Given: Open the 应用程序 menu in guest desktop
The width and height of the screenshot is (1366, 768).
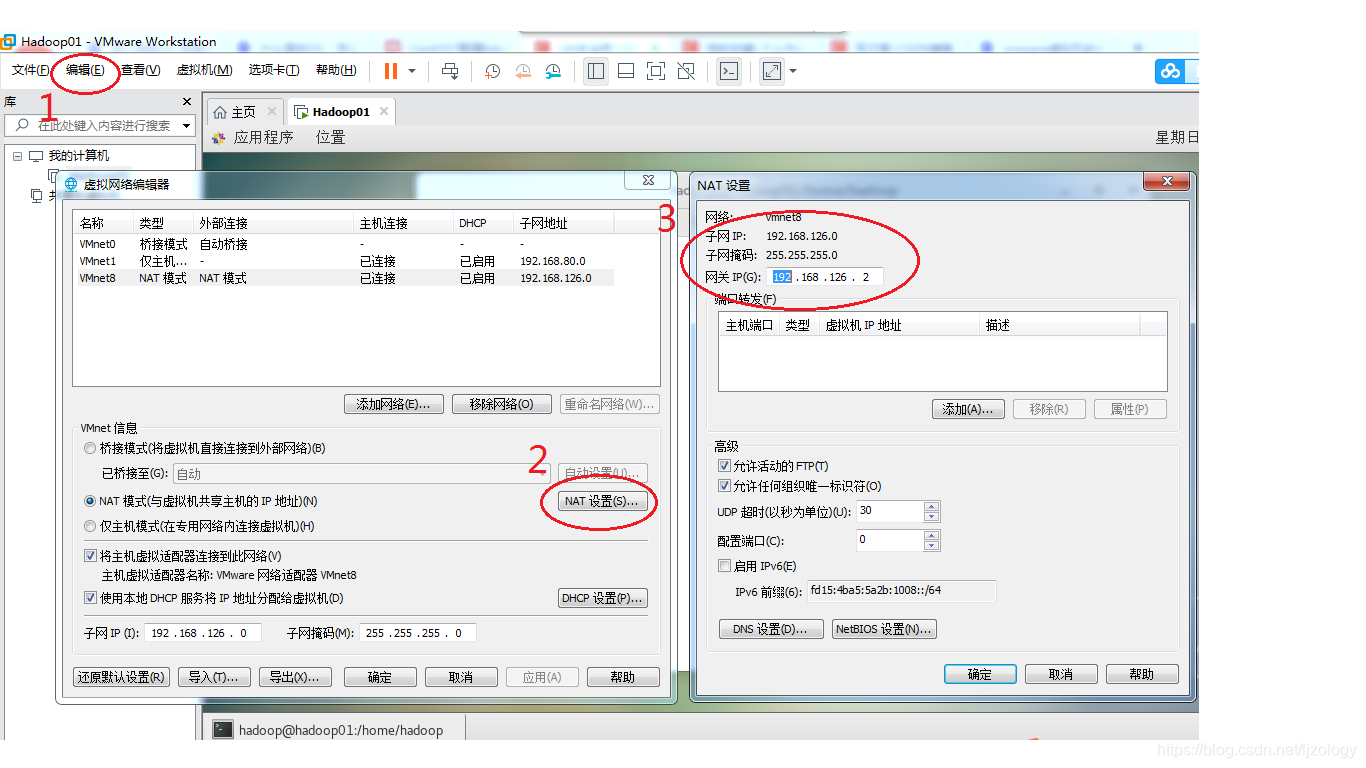Looking at the screenshot, I should pyautogui.click(x=263, y=137).
